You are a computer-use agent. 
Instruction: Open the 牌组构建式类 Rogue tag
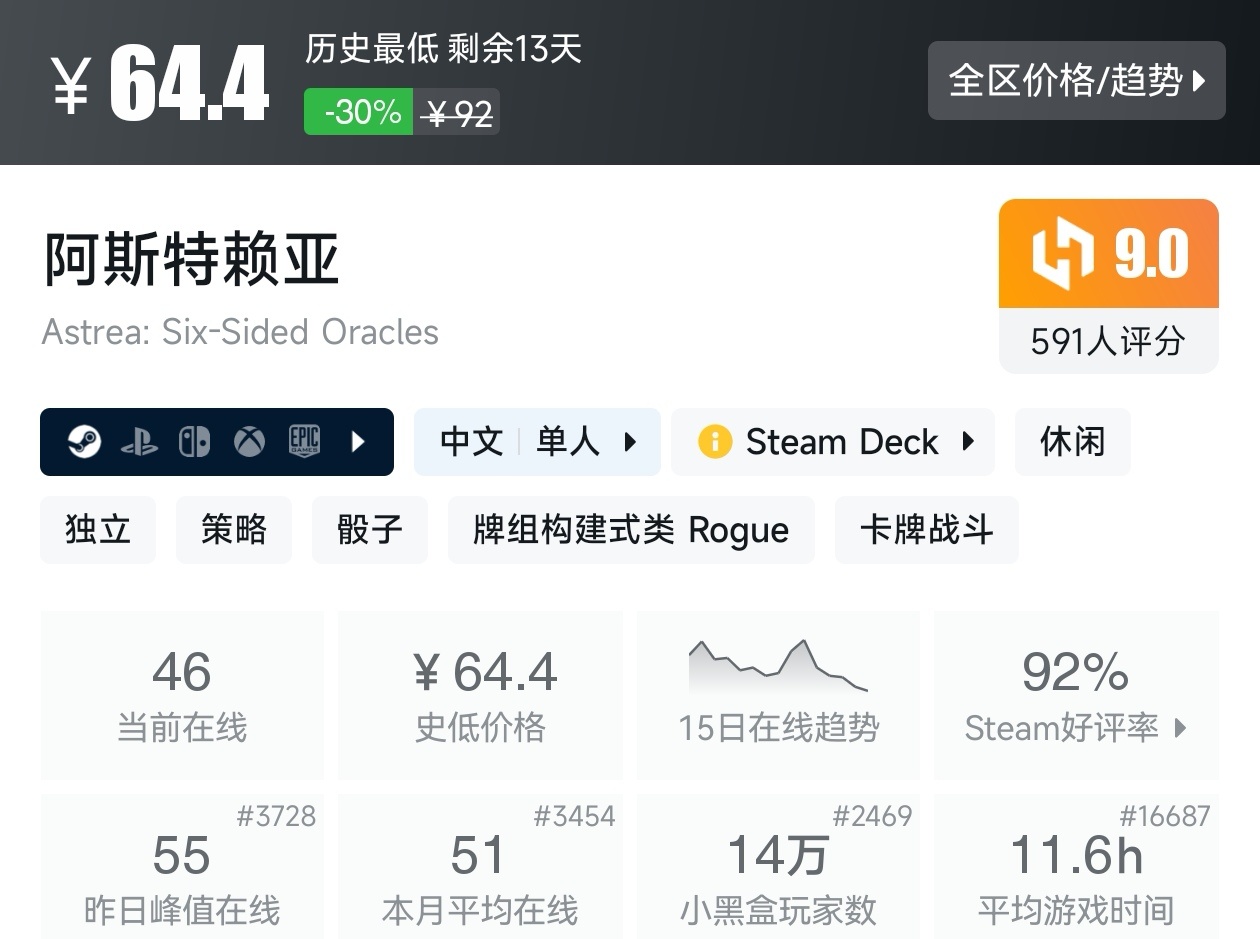631,529
